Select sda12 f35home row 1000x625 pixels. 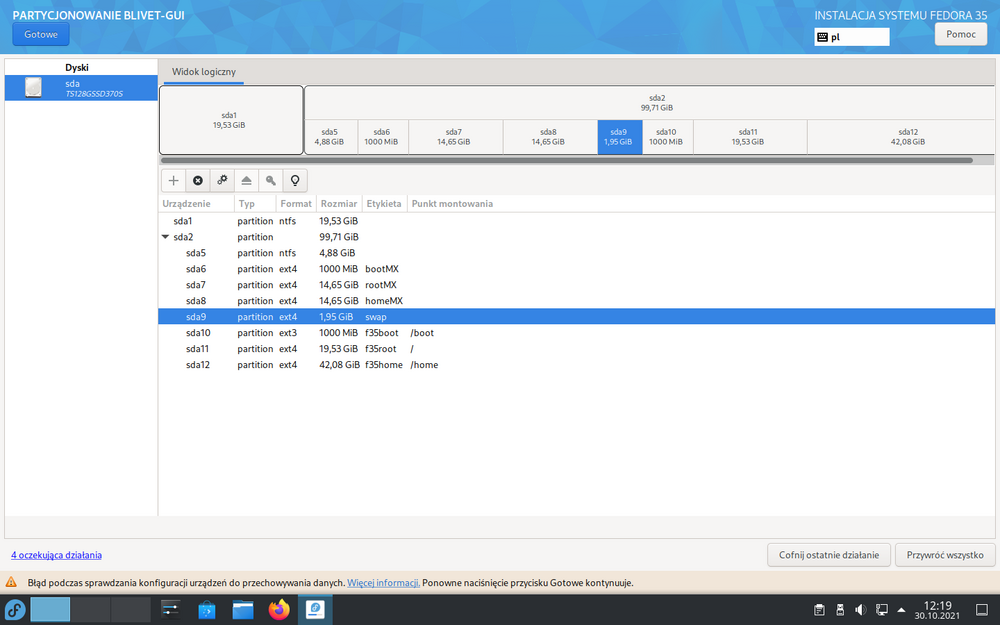577,365
